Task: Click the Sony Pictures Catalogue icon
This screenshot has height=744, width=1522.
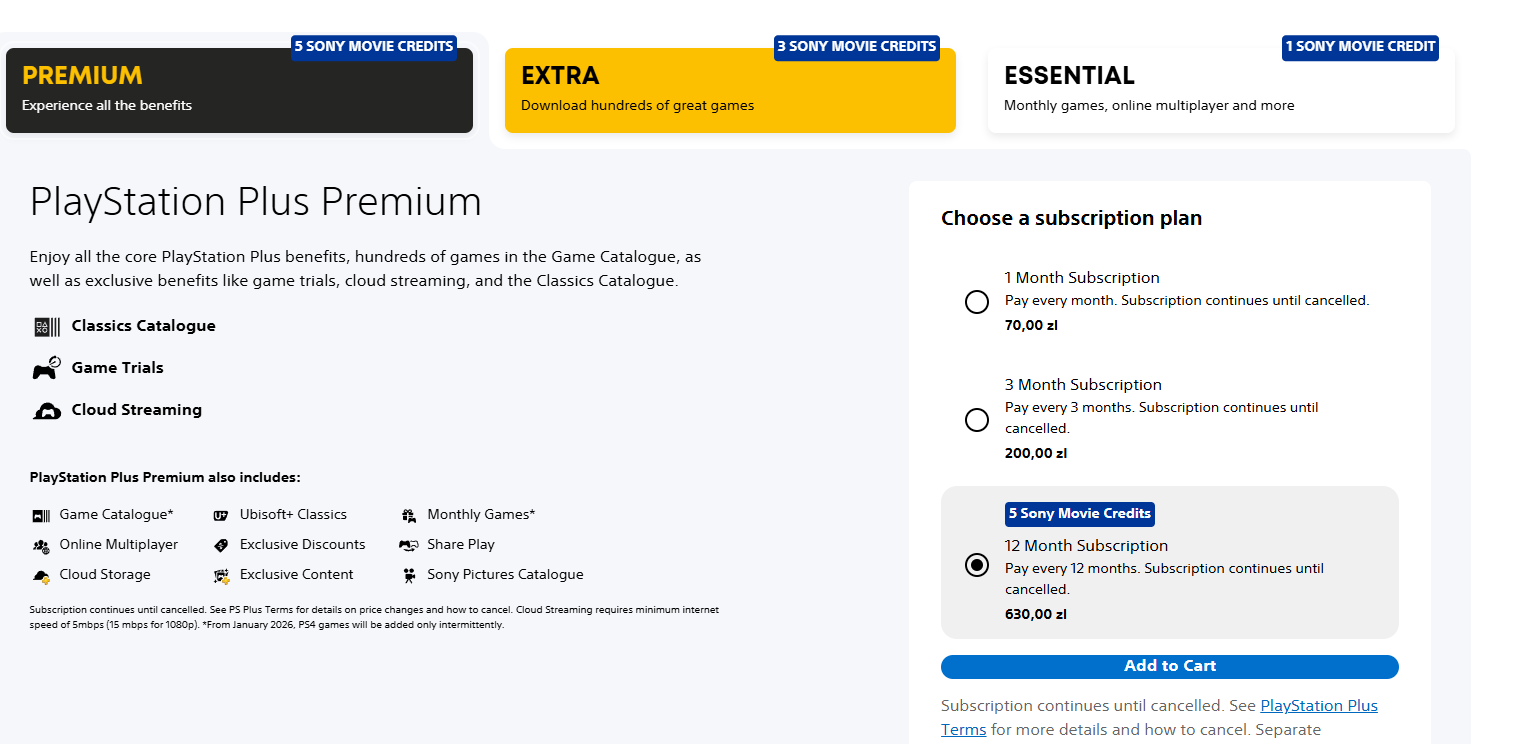Action: pos(408,575)
